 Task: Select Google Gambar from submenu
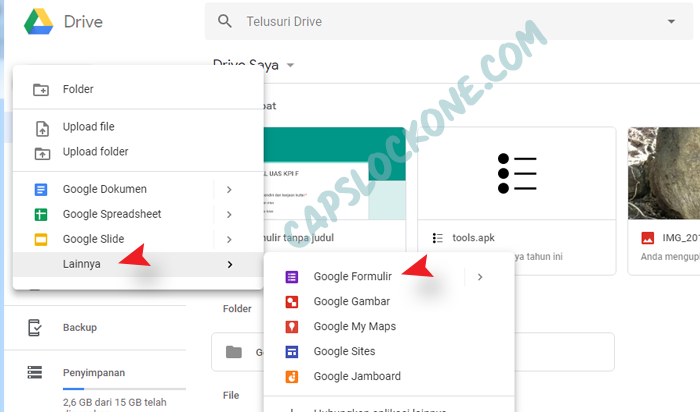[389, 302]
